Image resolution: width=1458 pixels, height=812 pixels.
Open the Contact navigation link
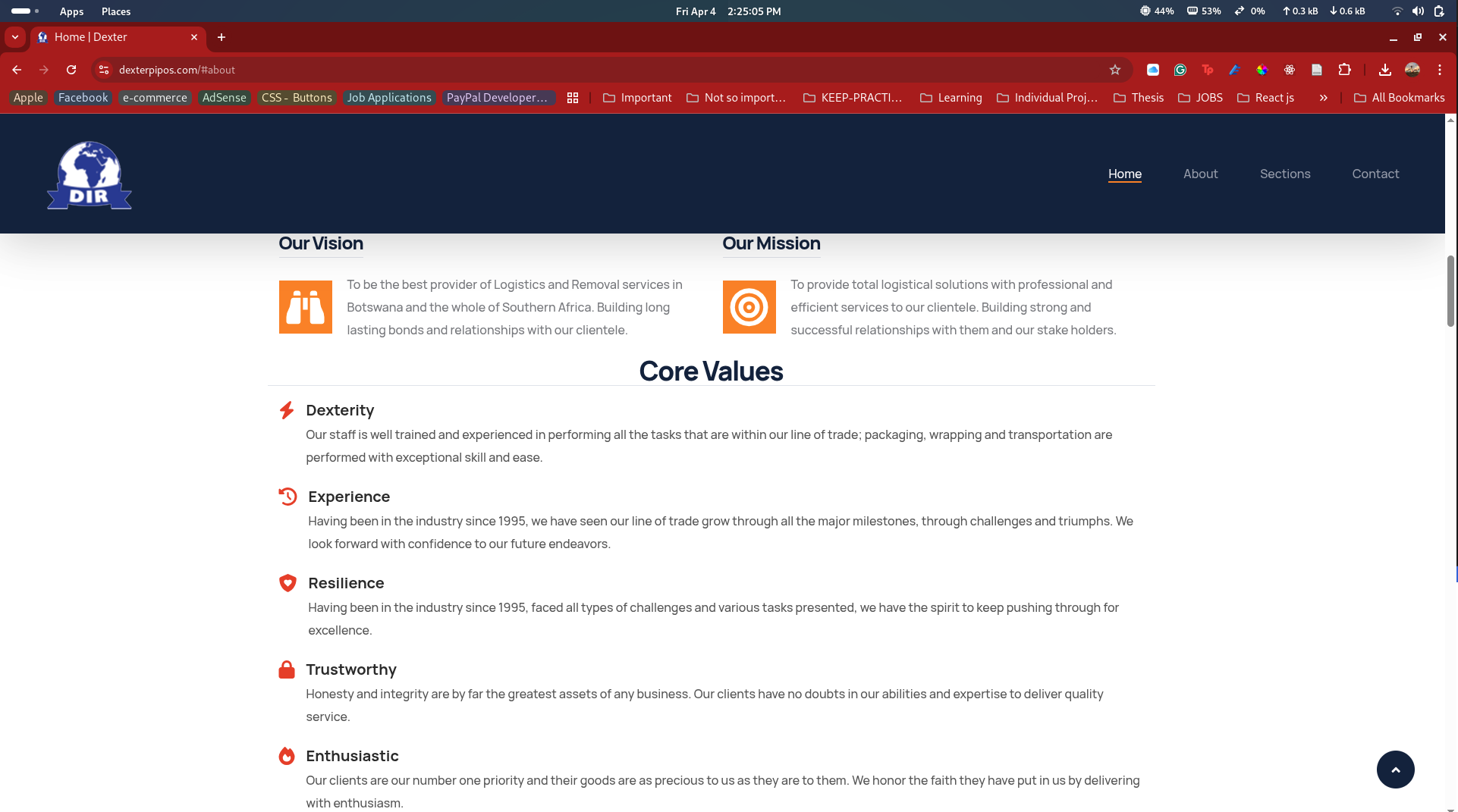click(1375, 174)
